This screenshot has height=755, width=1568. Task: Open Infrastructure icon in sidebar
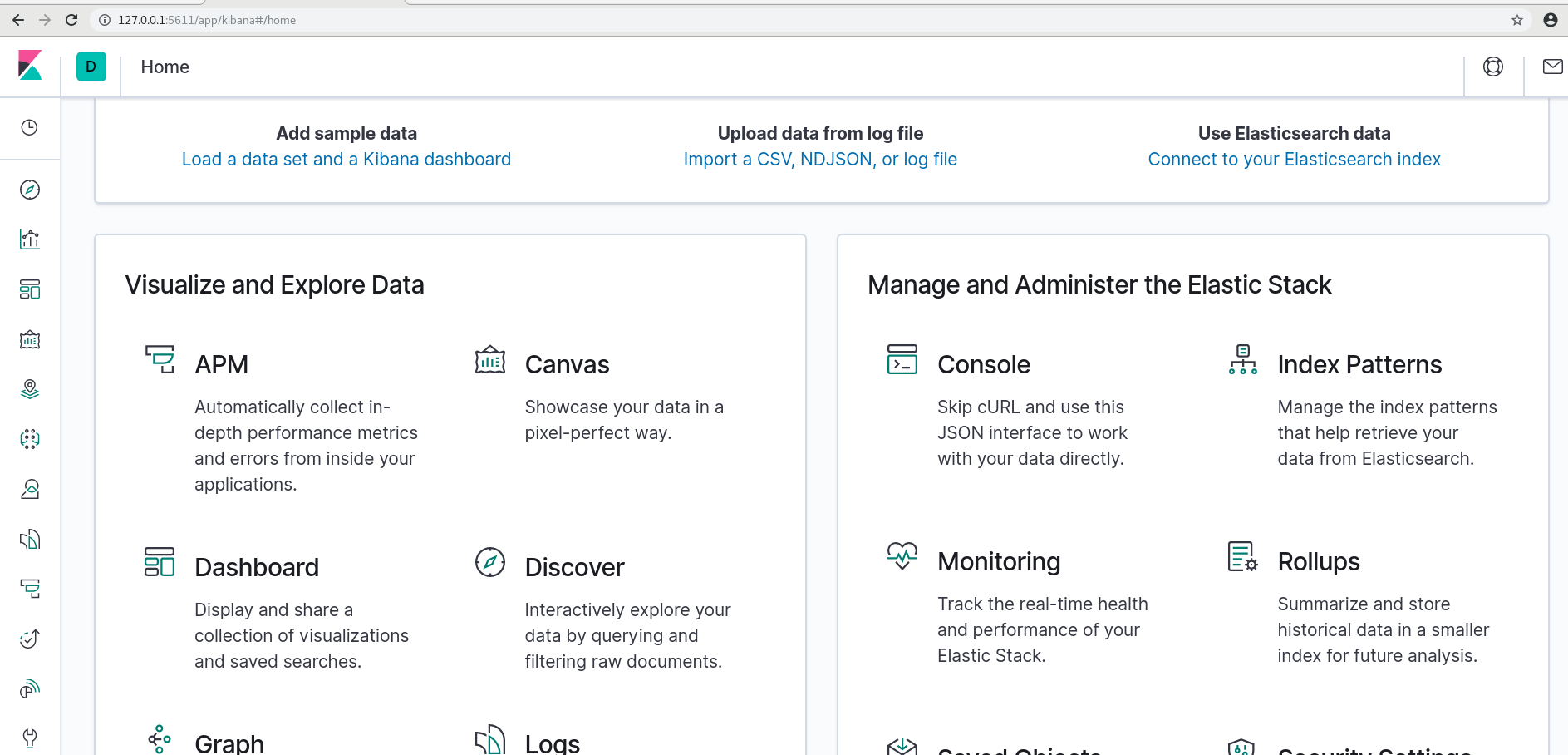30,489
